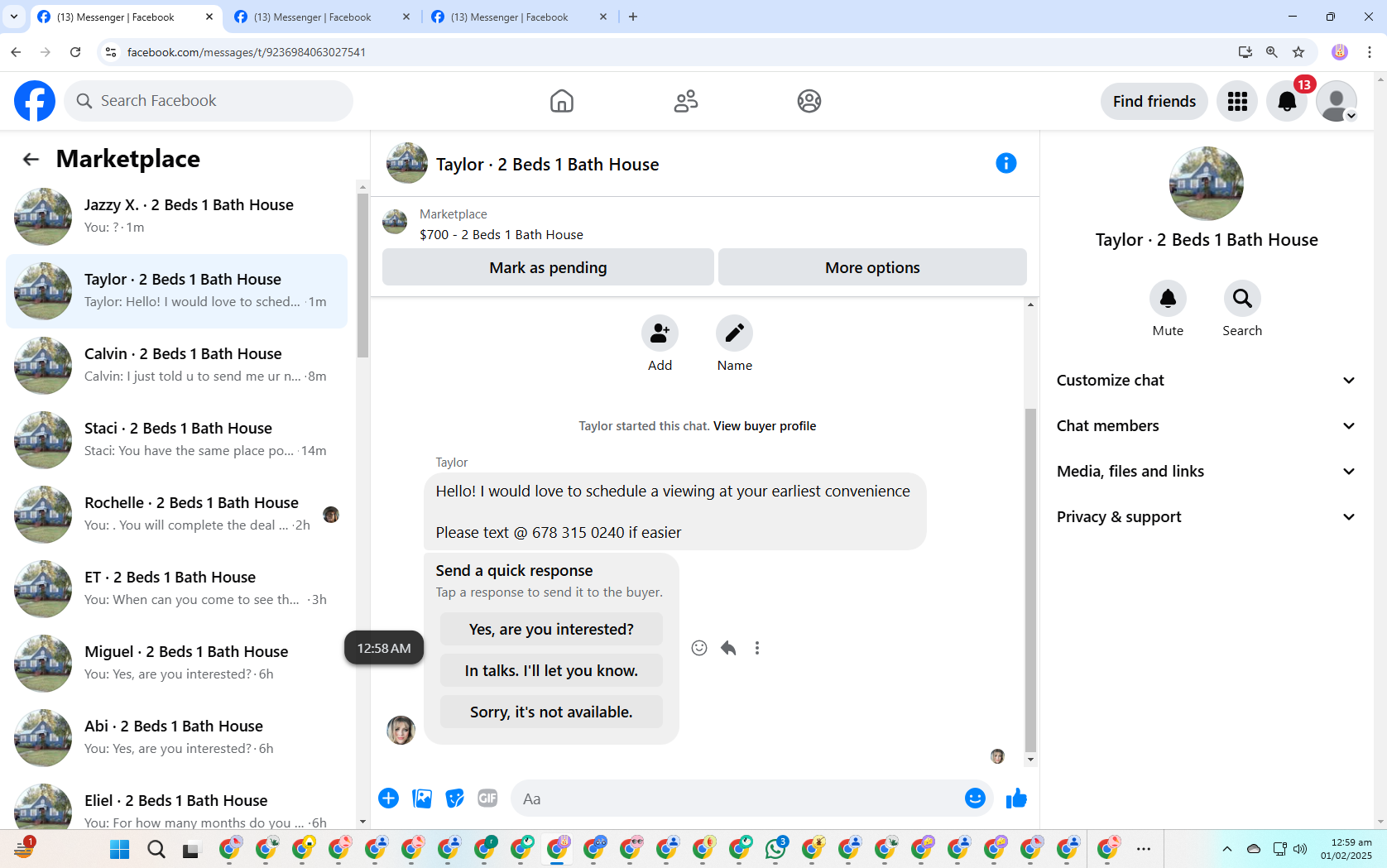The image size is (1387, 868).
Task: Send quick response 'Yes, are you interested?'
Action: (x=551, y=629)
